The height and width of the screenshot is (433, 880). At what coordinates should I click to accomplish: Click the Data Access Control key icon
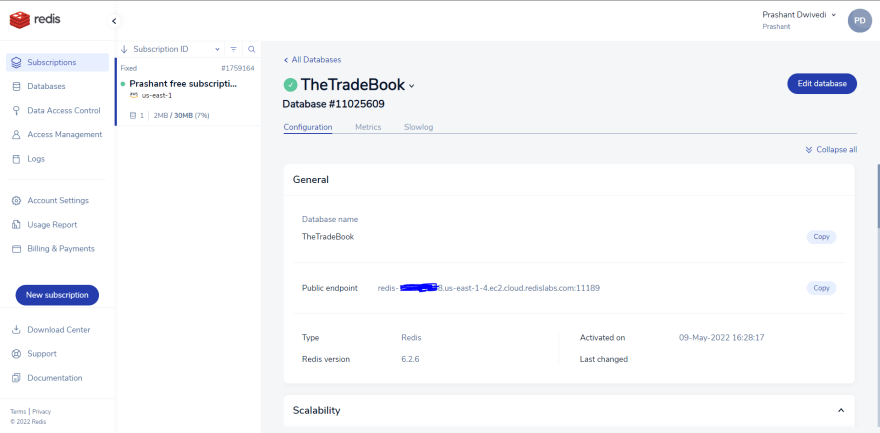click(16, 110)
